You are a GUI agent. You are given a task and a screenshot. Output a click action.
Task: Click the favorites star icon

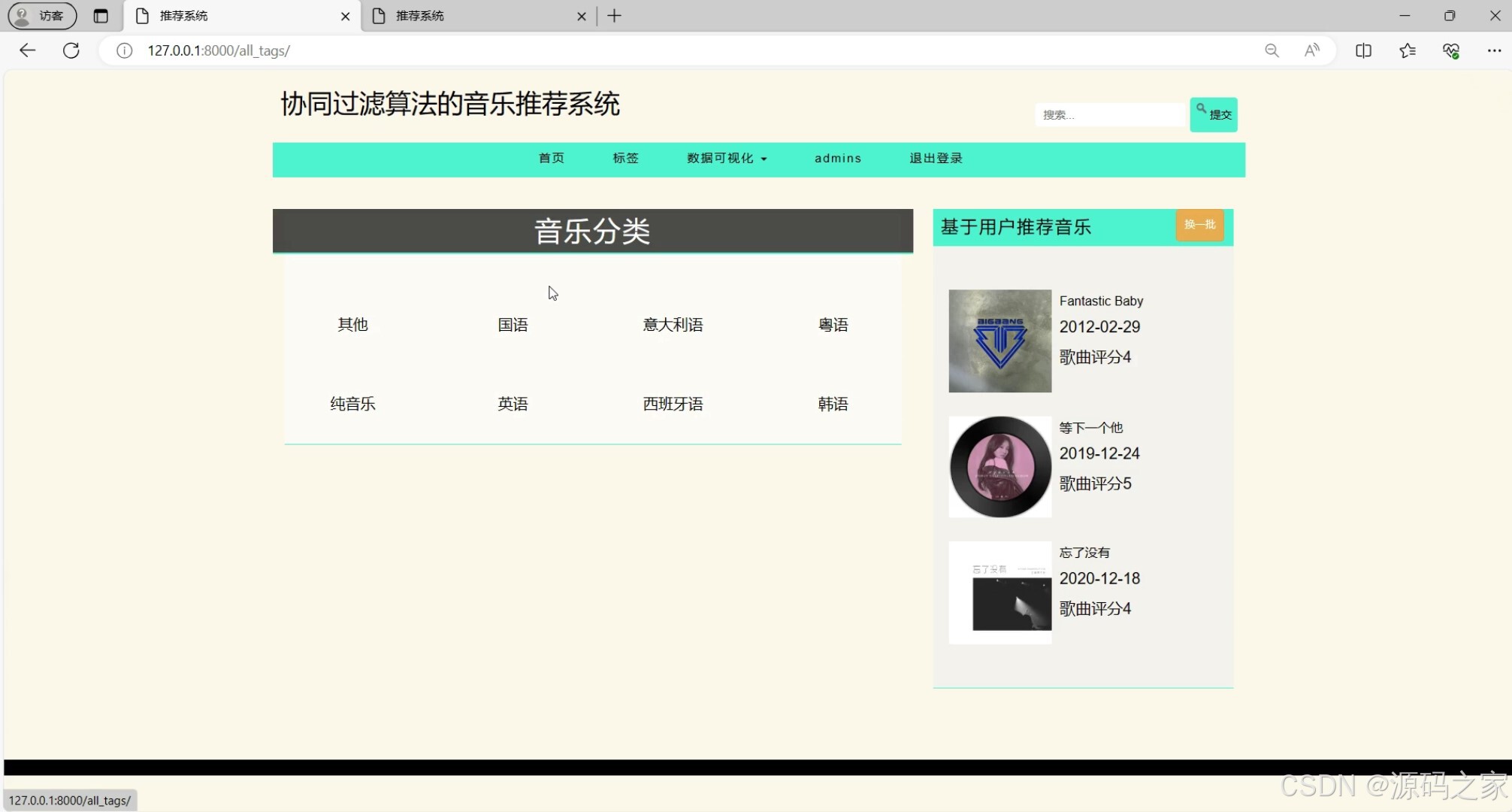(1407, 50)
